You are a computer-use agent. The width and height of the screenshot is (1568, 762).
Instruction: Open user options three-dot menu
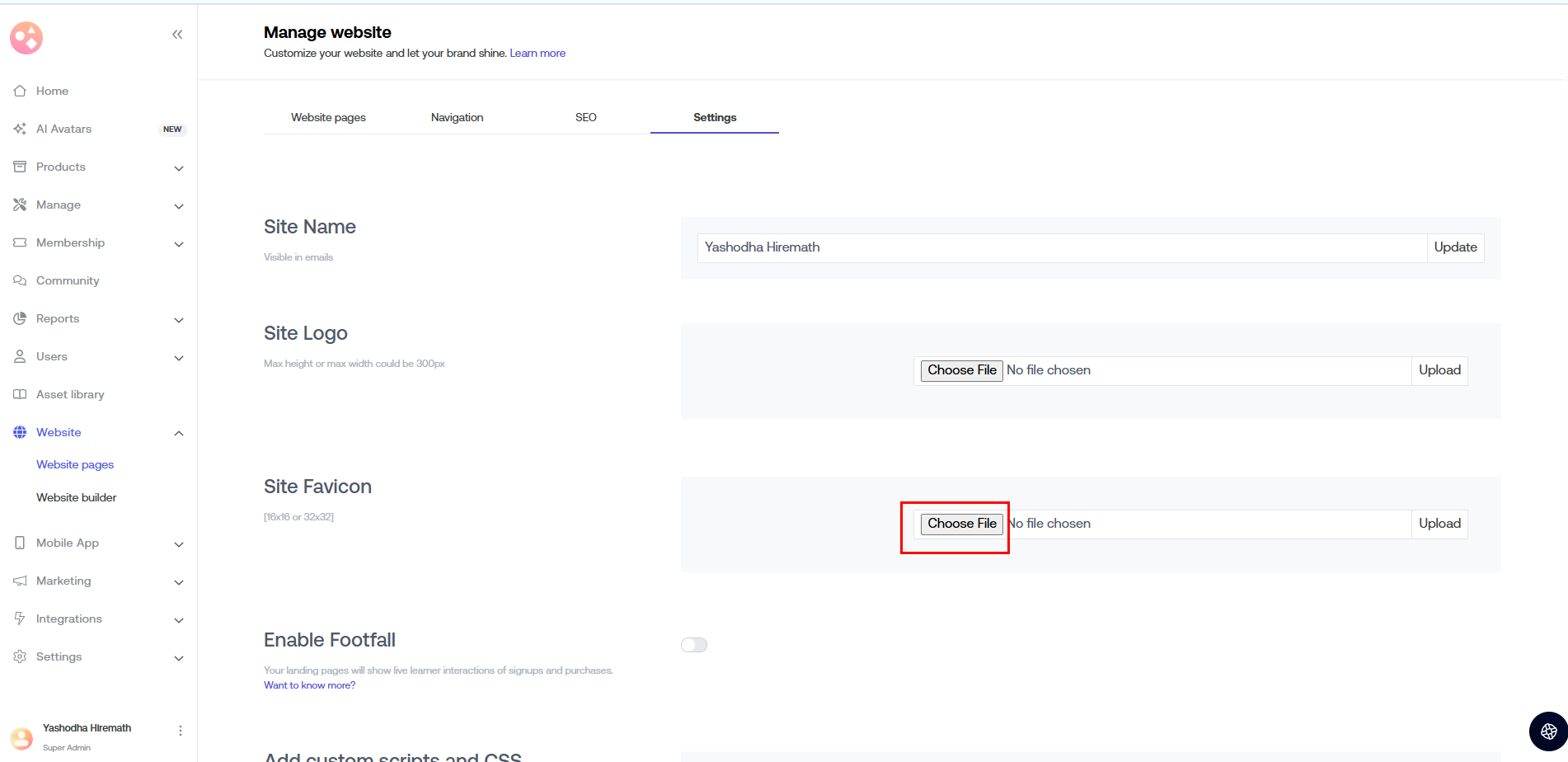(181, 731)
